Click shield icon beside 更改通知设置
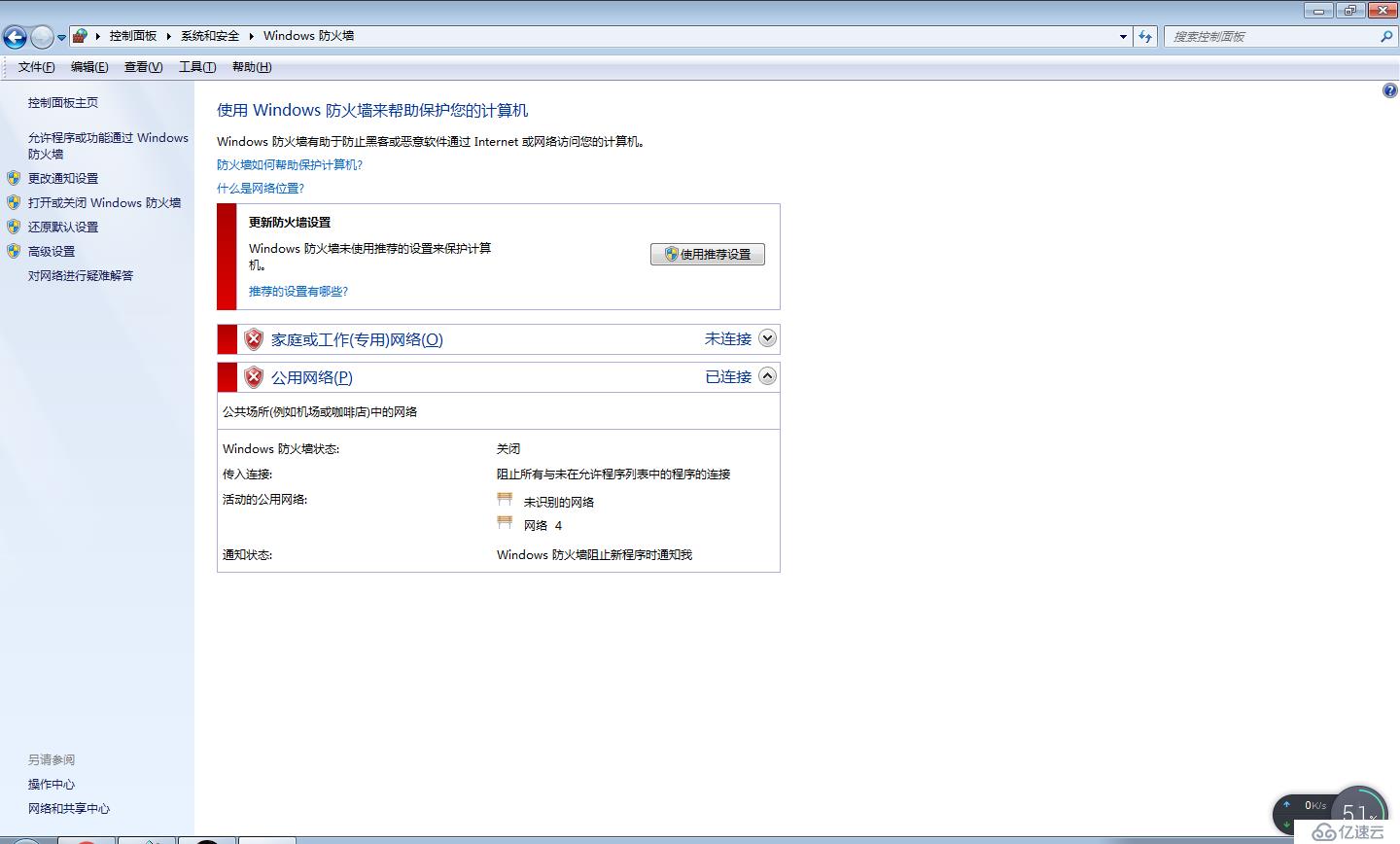Viewport: 1400px width, 844px height. (x=14, y=178)
